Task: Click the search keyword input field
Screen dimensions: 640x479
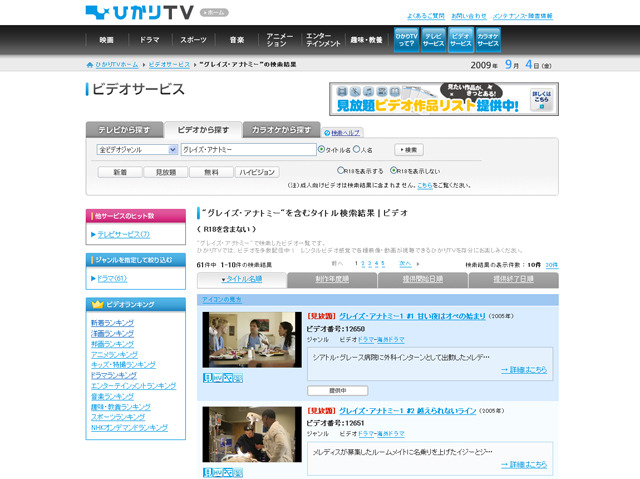Action: coord(249,150)
